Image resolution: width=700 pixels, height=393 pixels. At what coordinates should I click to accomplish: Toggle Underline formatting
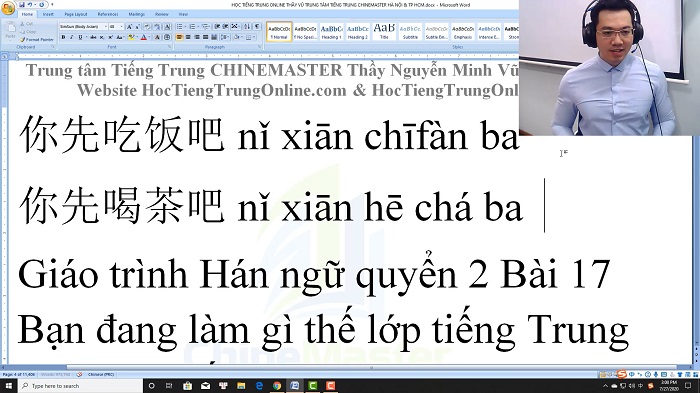pyautogui.click(x=80, y=37)
